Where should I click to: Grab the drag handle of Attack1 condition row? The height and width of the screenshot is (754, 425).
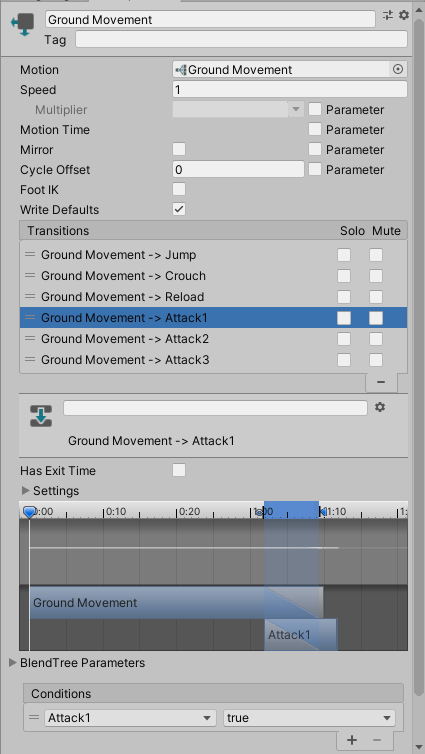pyautogui.click(x=34, y=718)
